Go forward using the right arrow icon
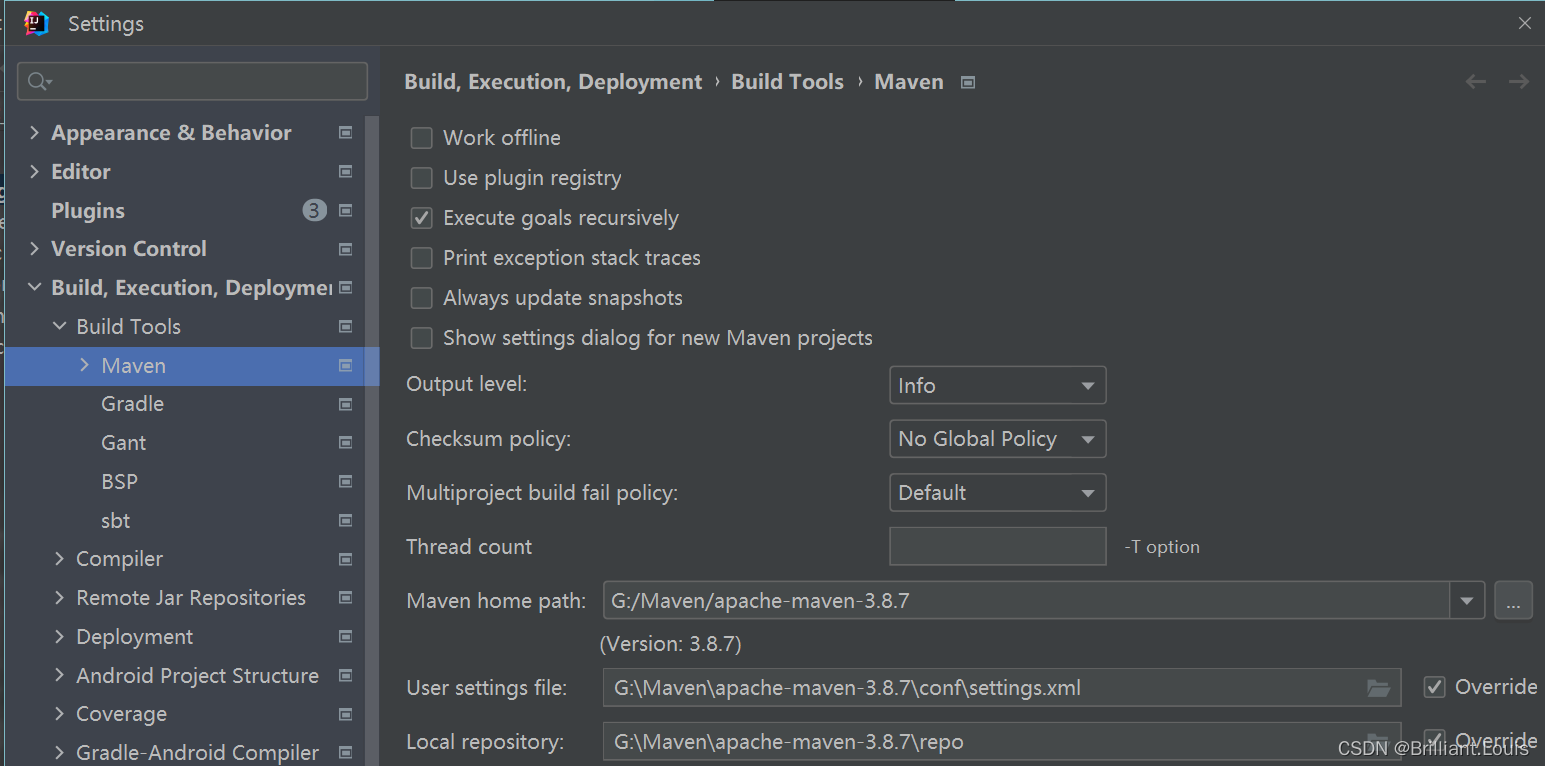 pyautogui.click(x=1519, y=82)
